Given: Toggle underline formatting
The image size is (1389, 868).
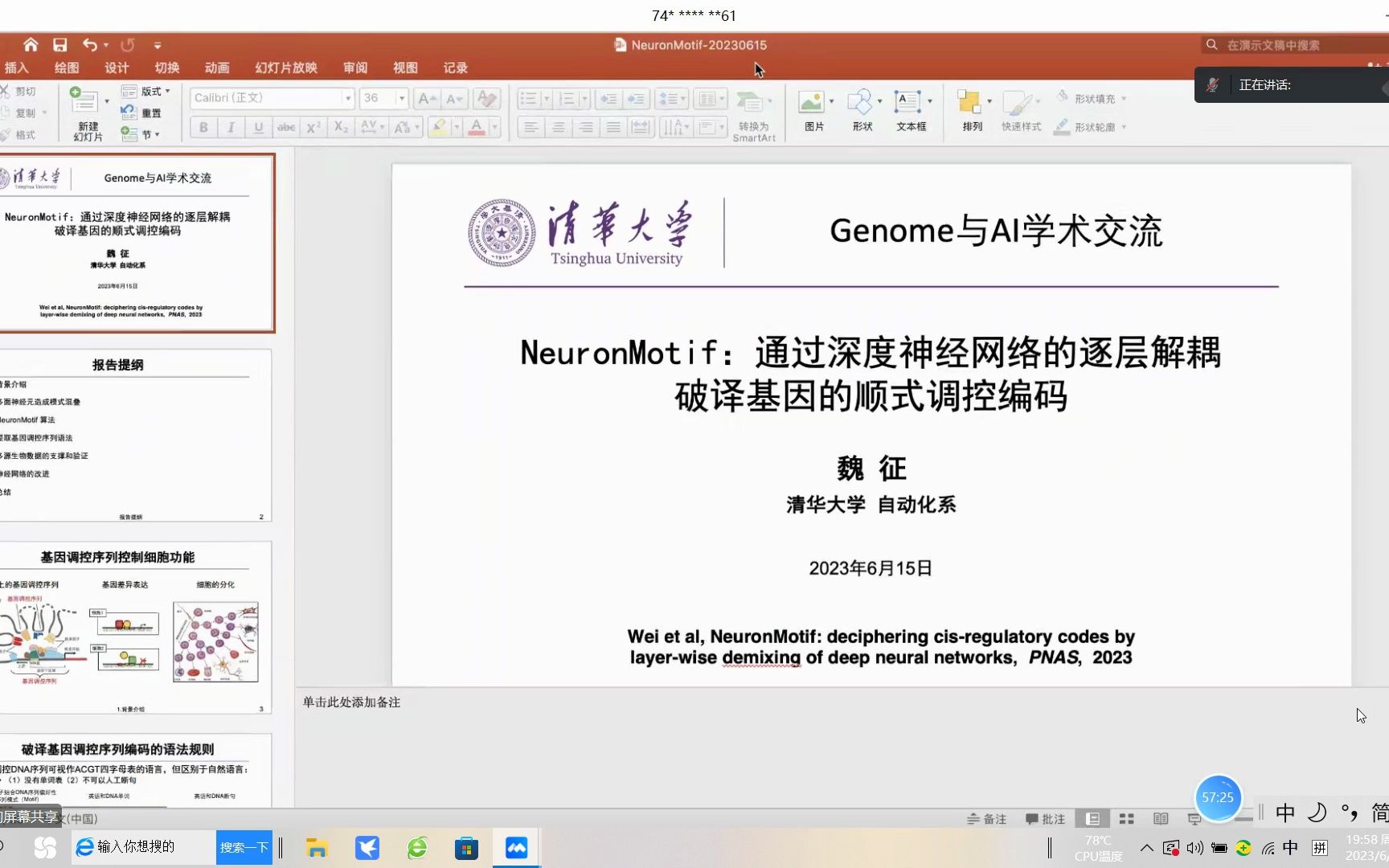Looking at the screenshot, I should click(x=258, y=127).
